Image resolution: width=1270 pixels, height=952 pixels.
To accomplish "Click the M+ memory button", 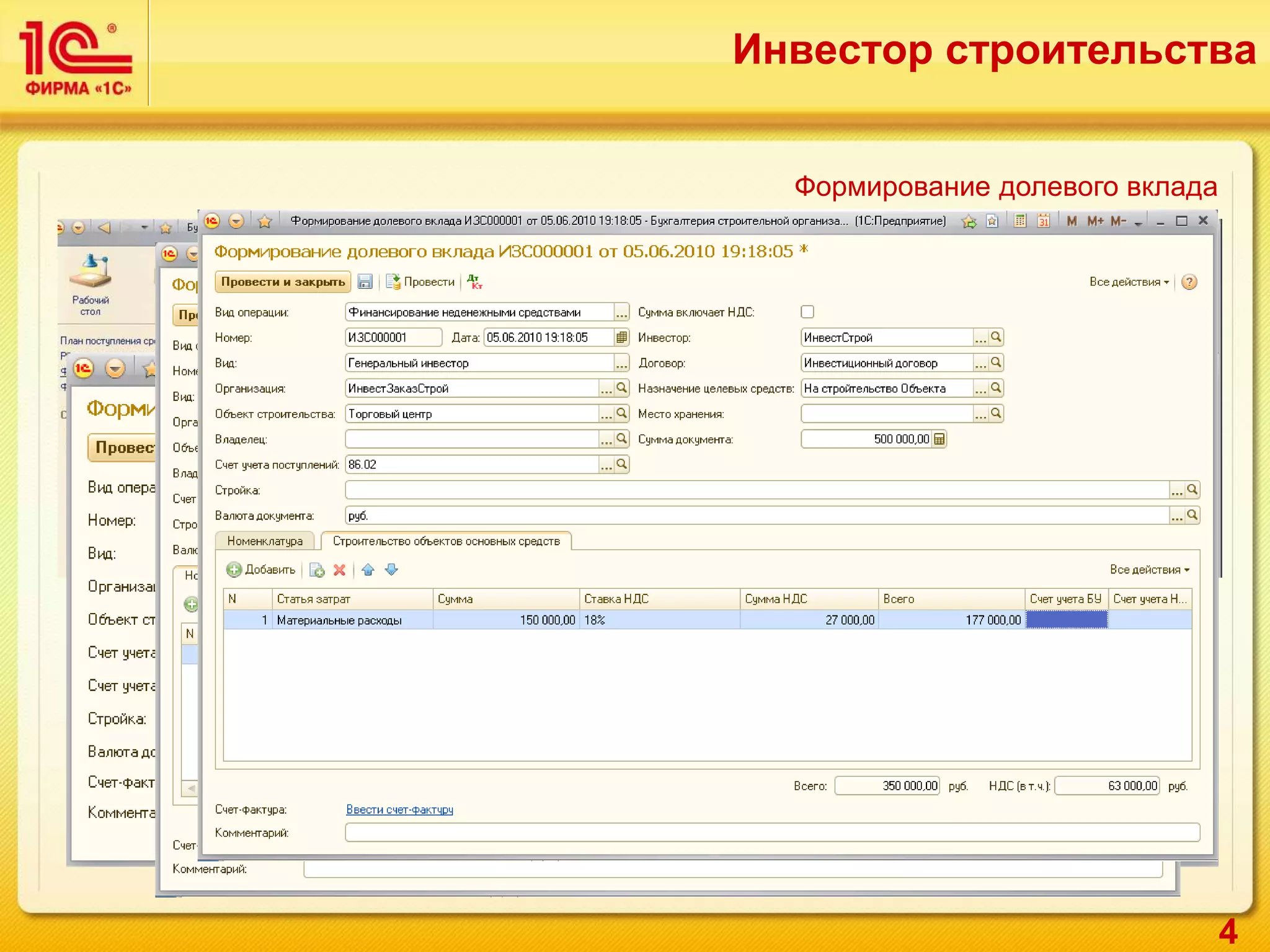I will (x=1095, y=221).
